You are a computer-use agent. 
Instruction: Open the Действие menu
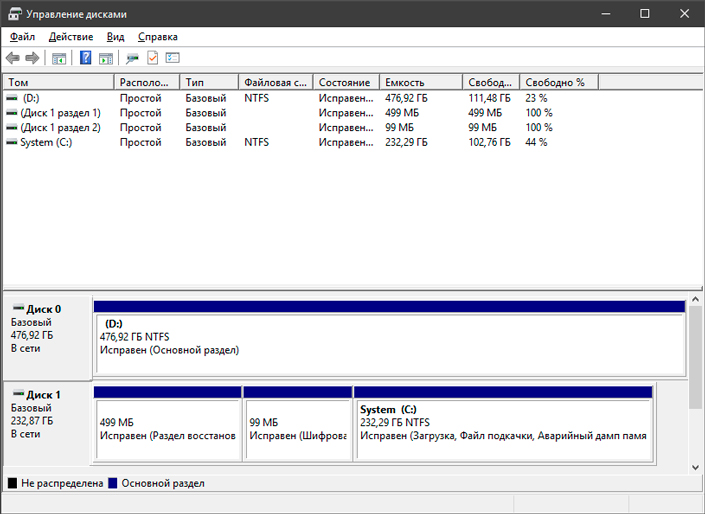(71, 37)
